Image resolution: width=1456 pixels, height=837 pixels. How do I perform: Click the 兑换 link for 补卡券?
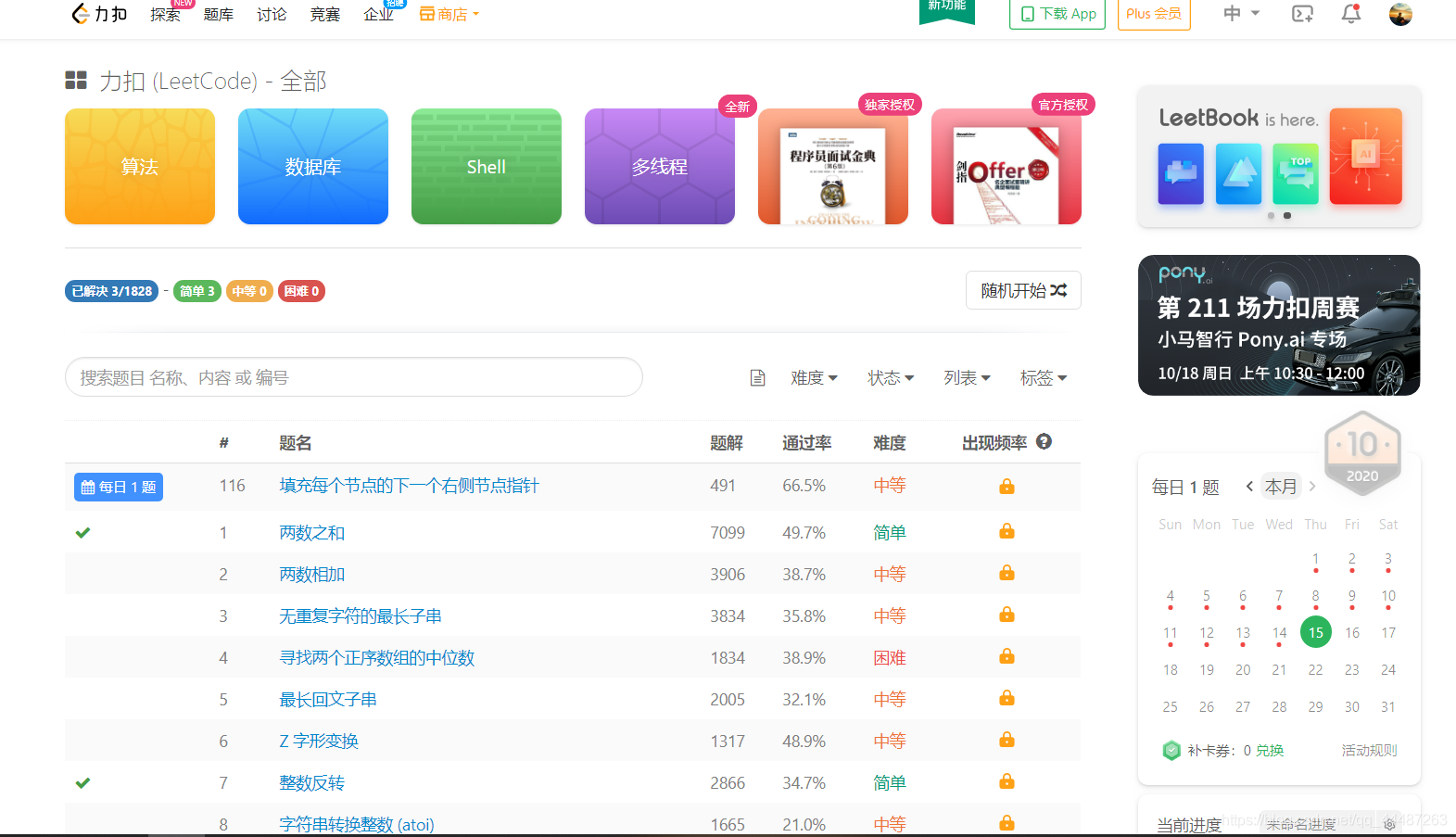1270,750
